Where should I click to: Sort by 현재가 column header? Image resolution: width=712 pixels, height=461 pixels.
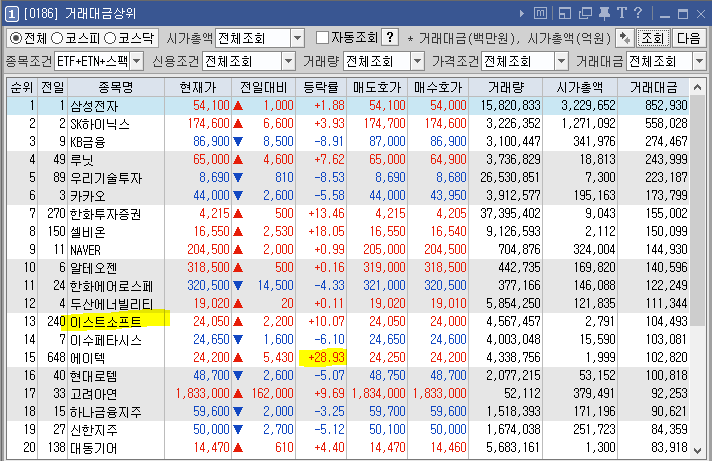point(198,87)
